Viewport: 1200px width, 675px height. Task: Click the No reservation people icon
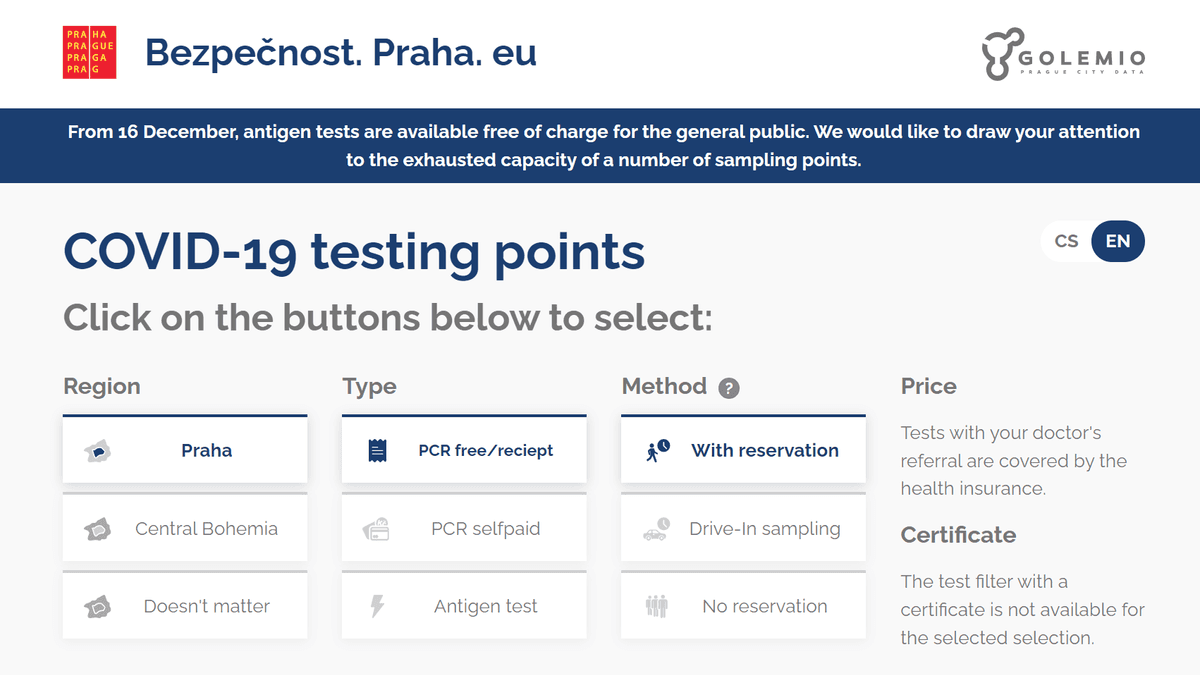[656, 606]
